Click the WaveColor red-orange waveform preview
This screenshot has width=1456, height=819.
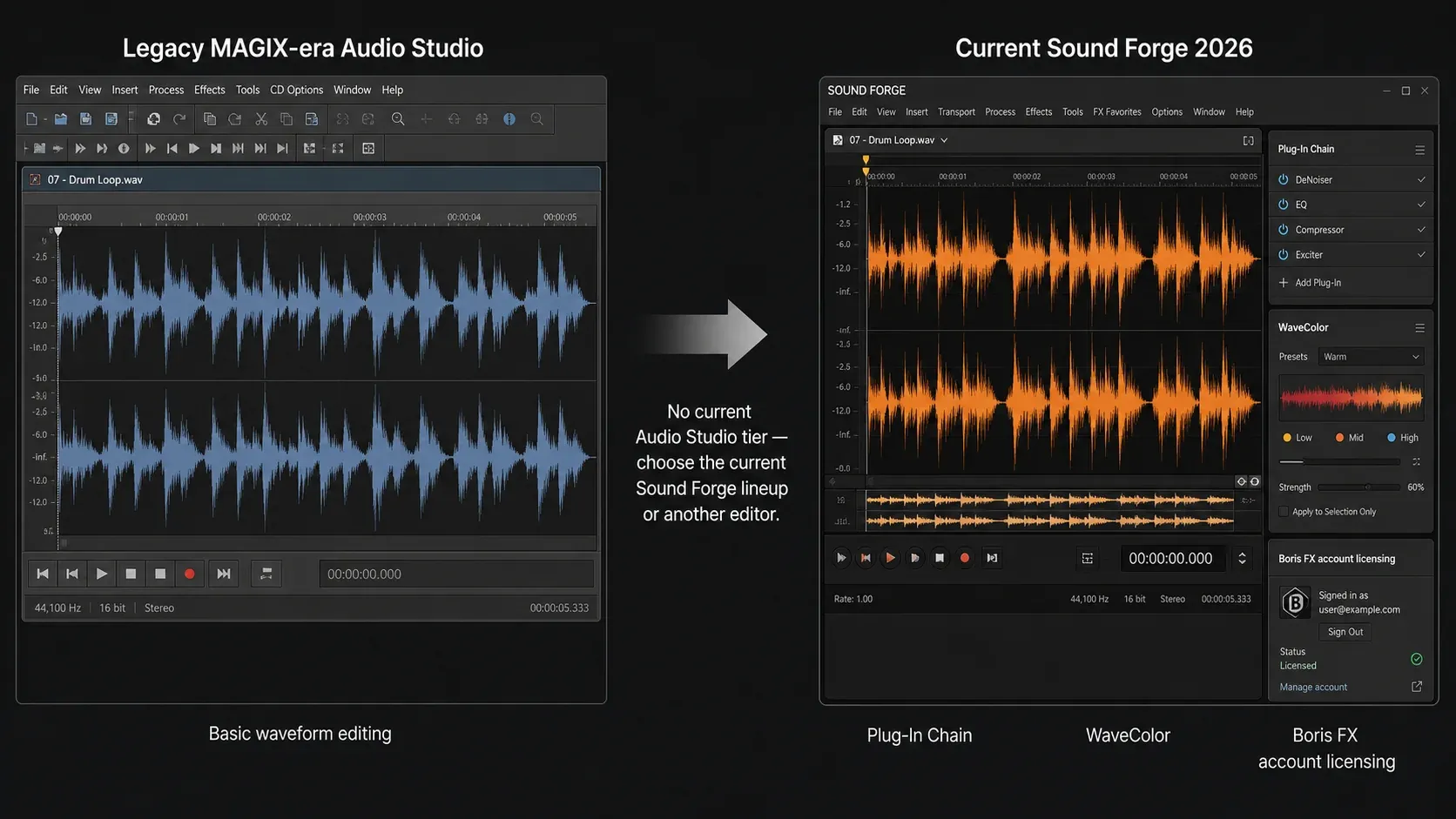[1352, 399]
